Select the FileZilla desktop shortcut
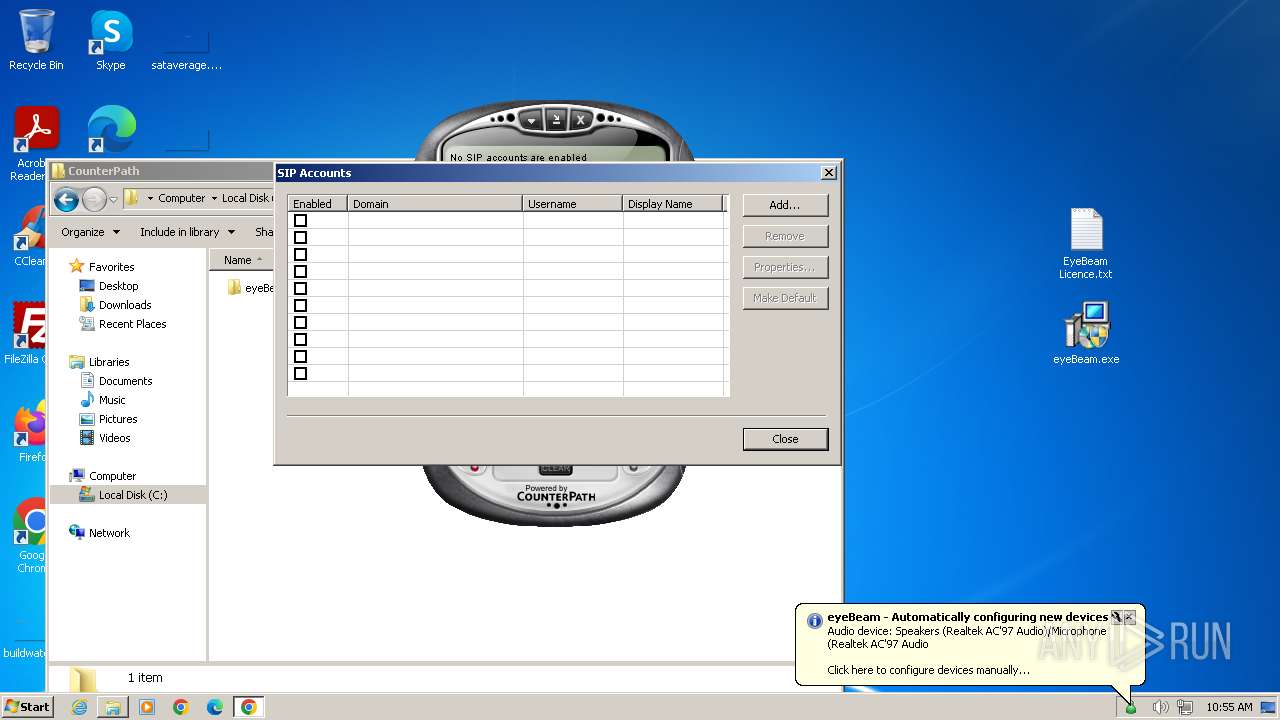The width and height of the screenshot is (1280, 720). click(27, 333)
